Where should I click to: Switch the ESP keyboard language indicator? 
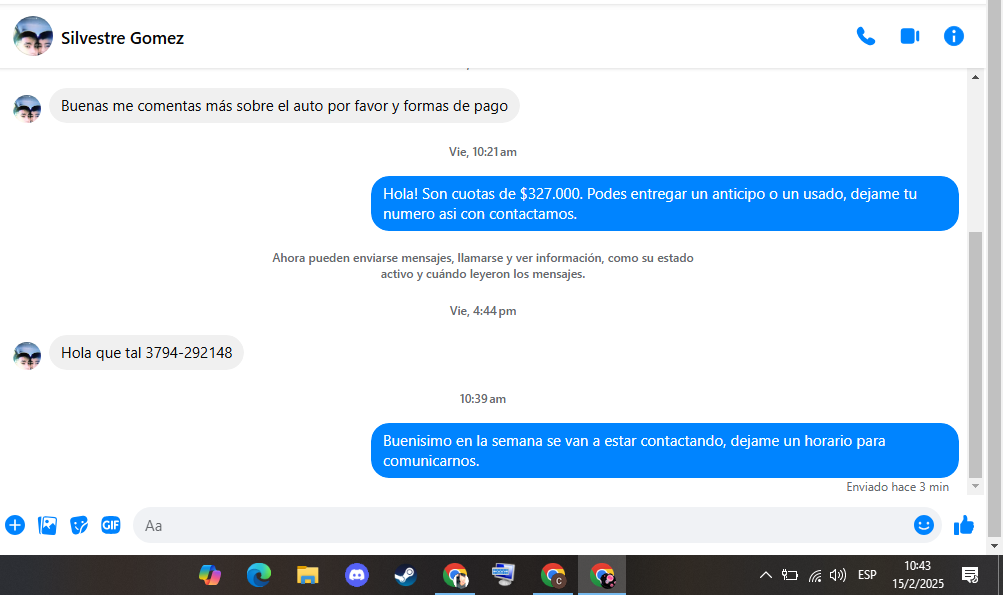point(867,575)
